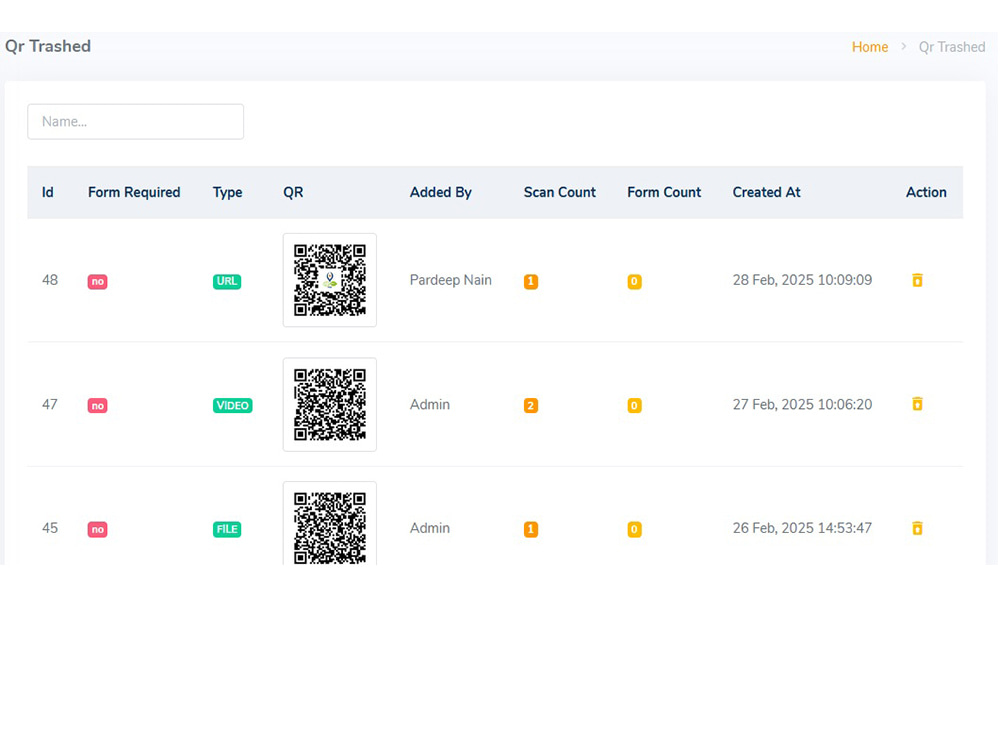
Task: Click the Added By column header
Action: click(x=441, y=192)
